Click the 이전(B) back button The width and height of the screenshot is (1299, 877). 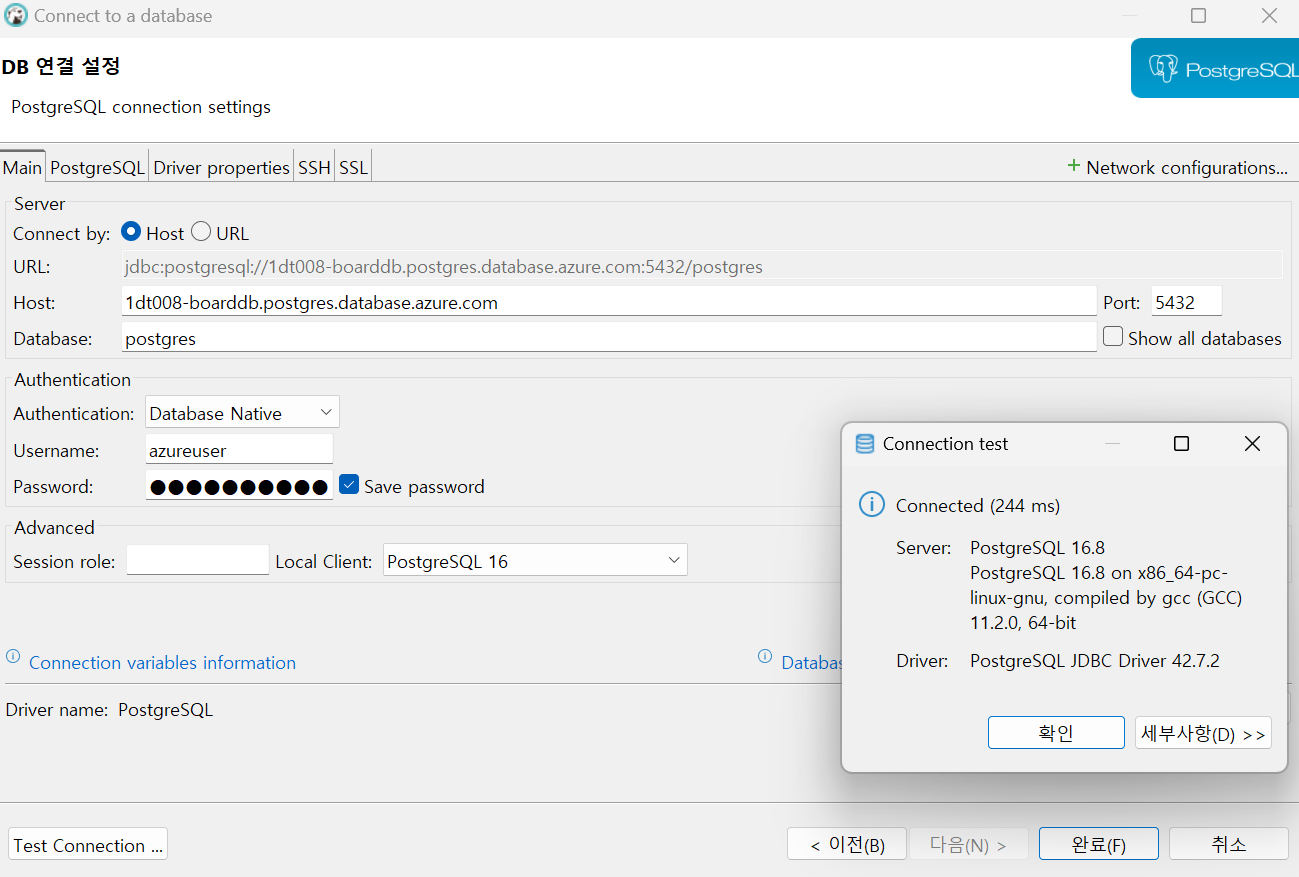pyautogui.click(x=847, y=844)
